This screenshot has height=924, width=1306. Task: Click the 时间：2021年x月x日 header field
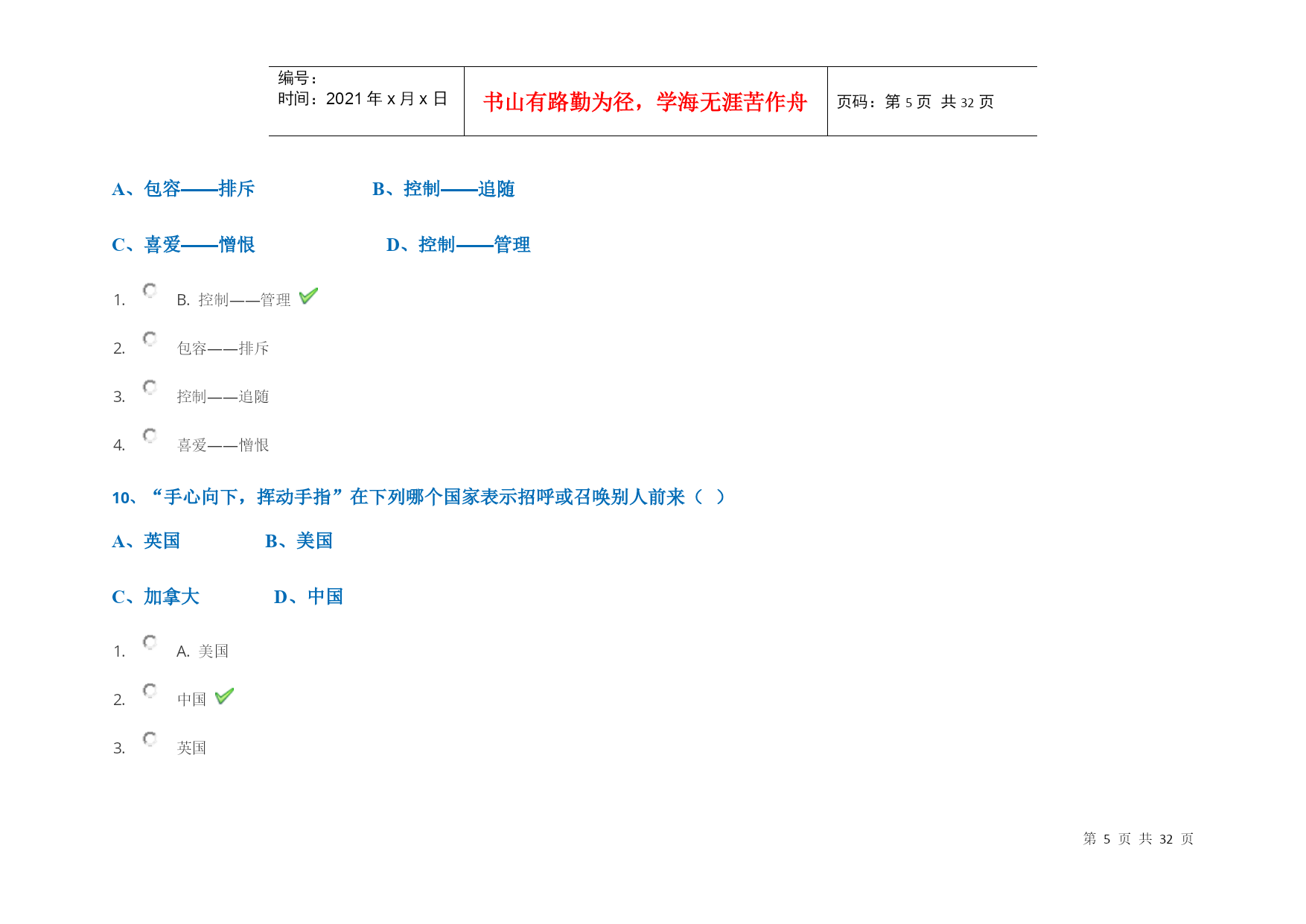point(363,99)
